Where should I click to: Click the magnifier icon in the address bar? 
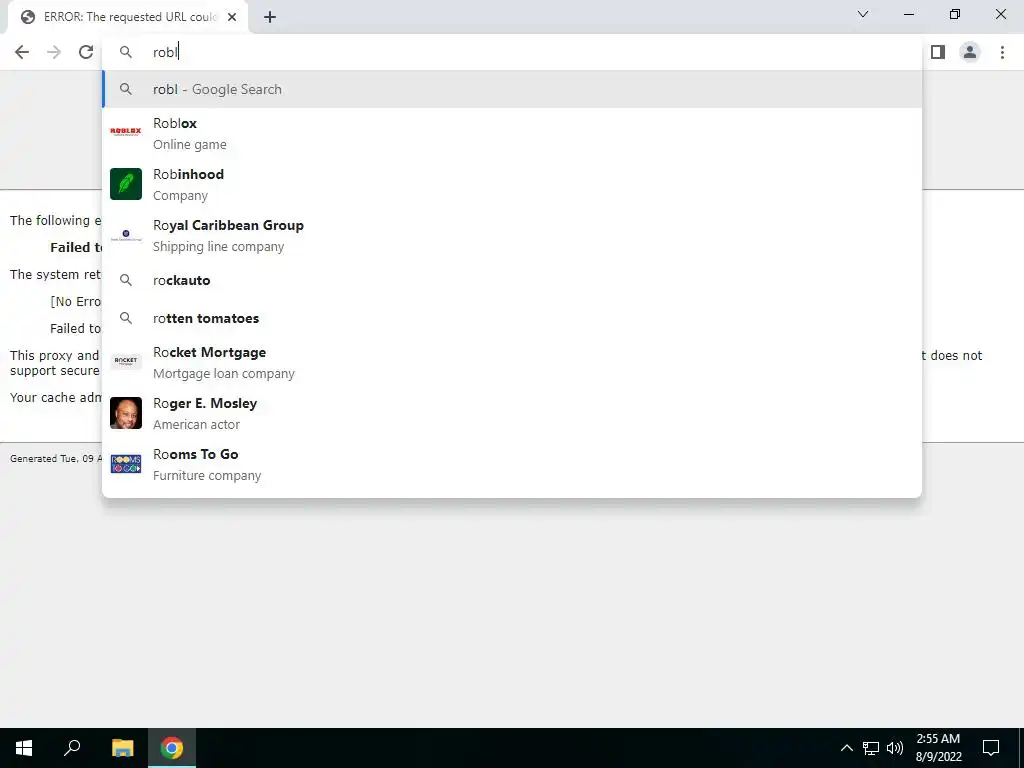[126, 52]
